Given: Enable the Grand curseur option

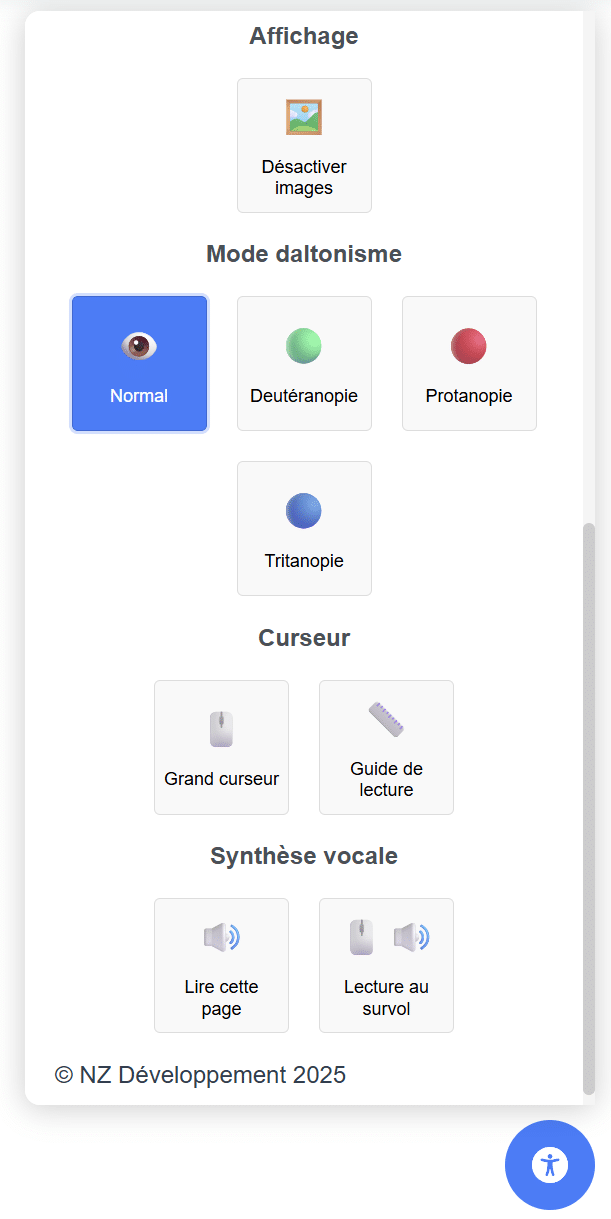Looking at the screenshot, I should [x=221, y=779].
